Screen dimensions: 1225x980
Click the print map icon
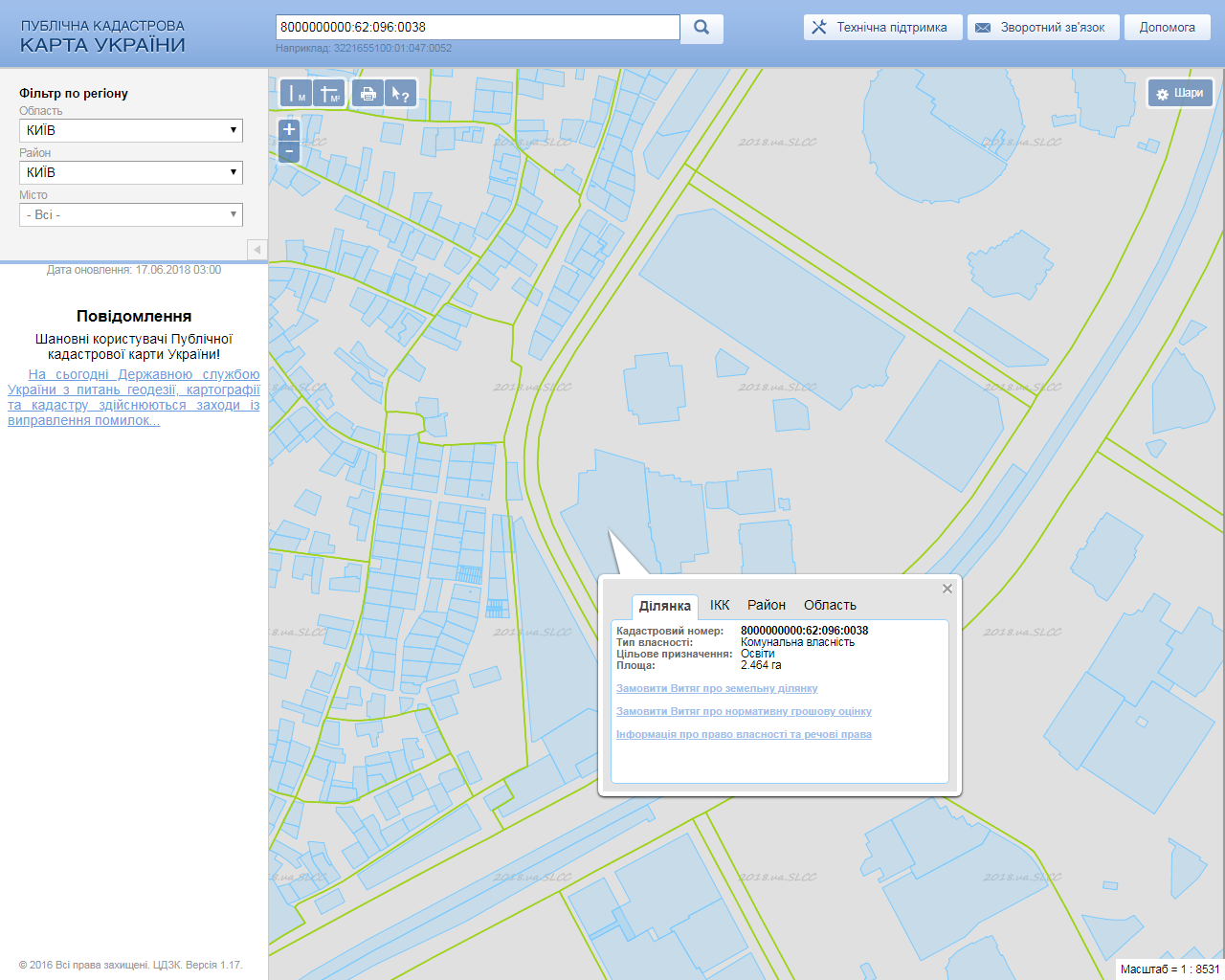click(367, 94)
